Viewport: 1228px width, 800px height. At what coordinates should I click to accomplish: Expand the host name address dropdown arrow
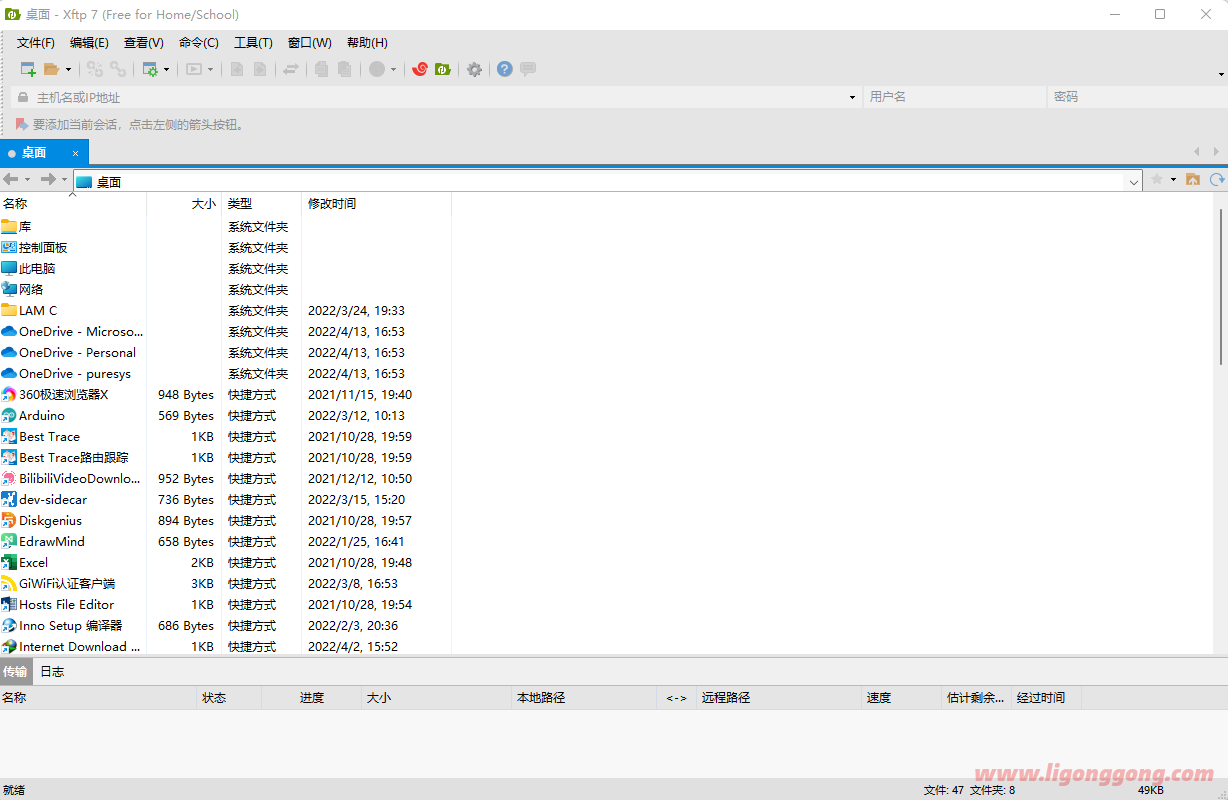[852, 97]
